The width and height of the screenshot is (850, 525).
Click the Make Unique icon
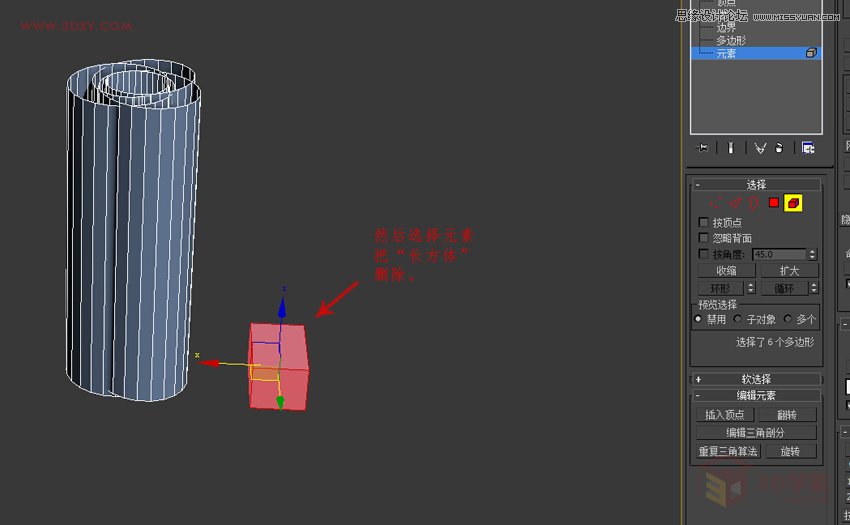pos(760,148)
